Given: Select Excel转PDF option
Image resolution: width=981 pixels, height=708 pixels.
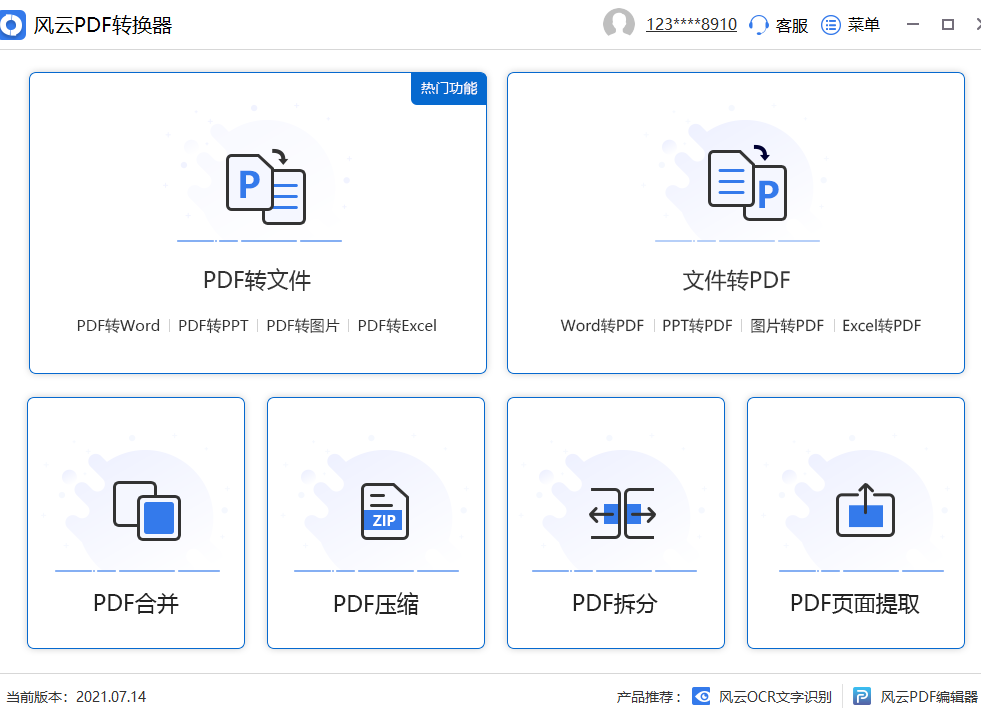Looking at the screenshot, I should 882,326.
